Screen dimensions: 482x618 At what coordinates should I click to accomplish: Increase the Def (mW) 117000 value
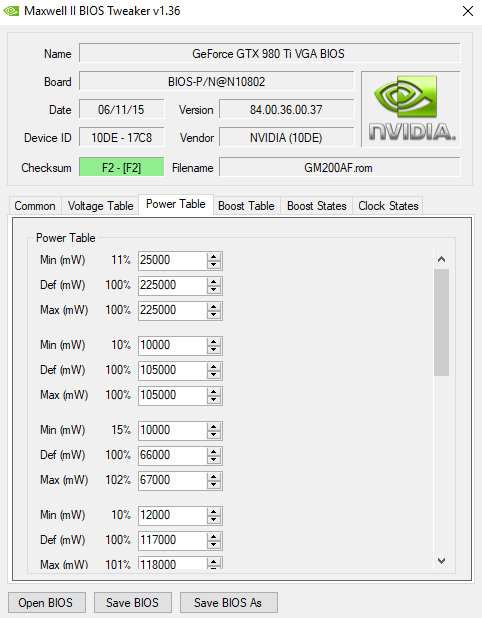tap(213, 536)
